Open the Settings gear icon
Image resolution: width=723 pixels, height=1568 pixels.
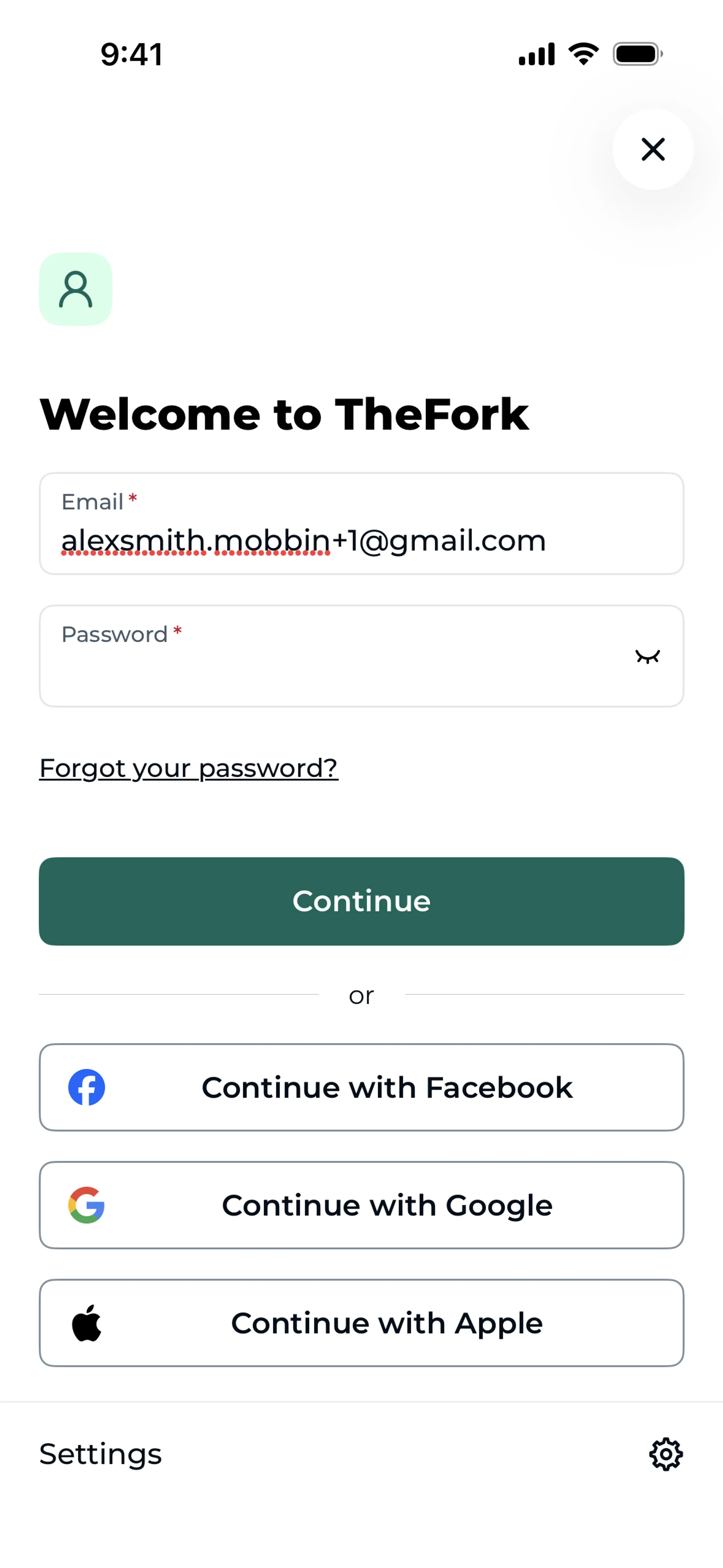[666, 1454]
